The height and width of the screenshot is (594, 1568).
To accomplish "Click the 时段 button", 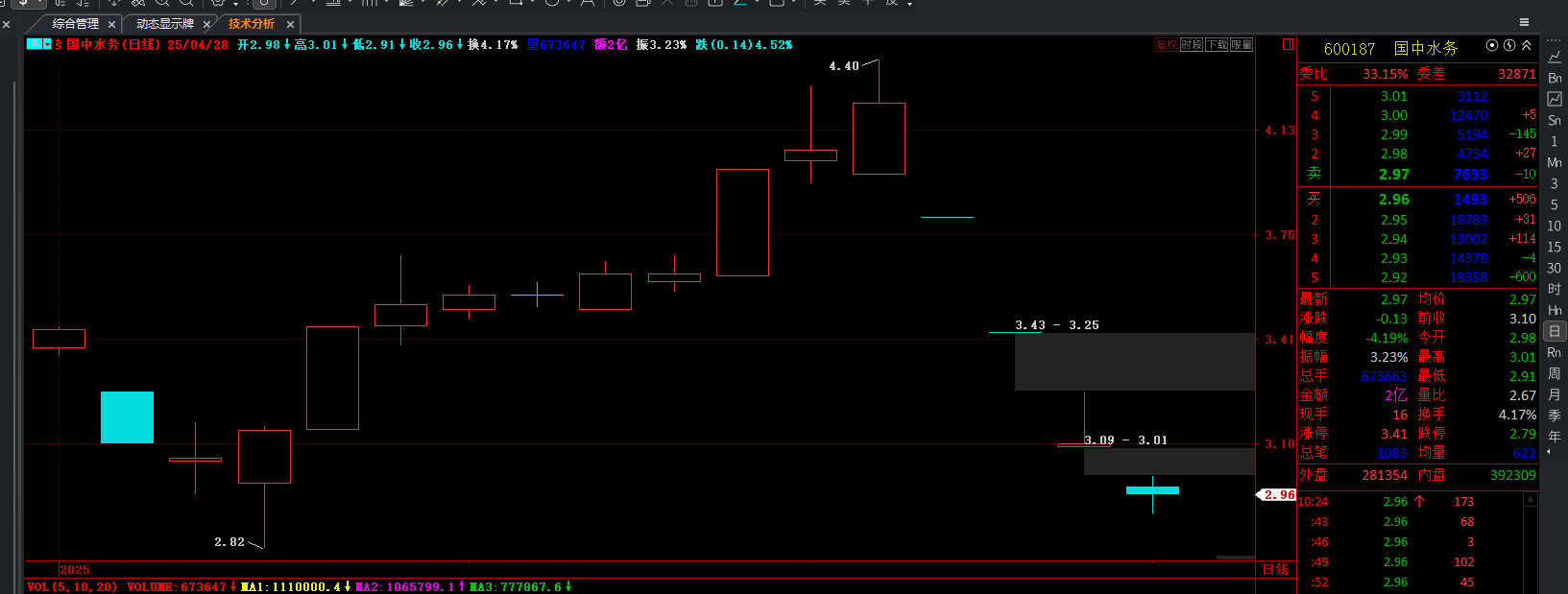I will coord(1192,45).
